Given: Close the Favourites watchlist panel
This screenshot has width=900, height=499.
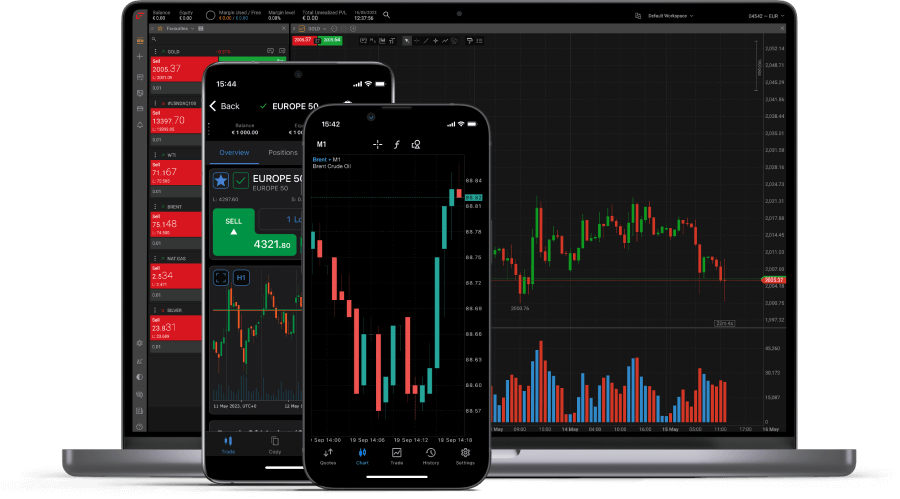Looking at the screenshot, I should tap(284, 28).
